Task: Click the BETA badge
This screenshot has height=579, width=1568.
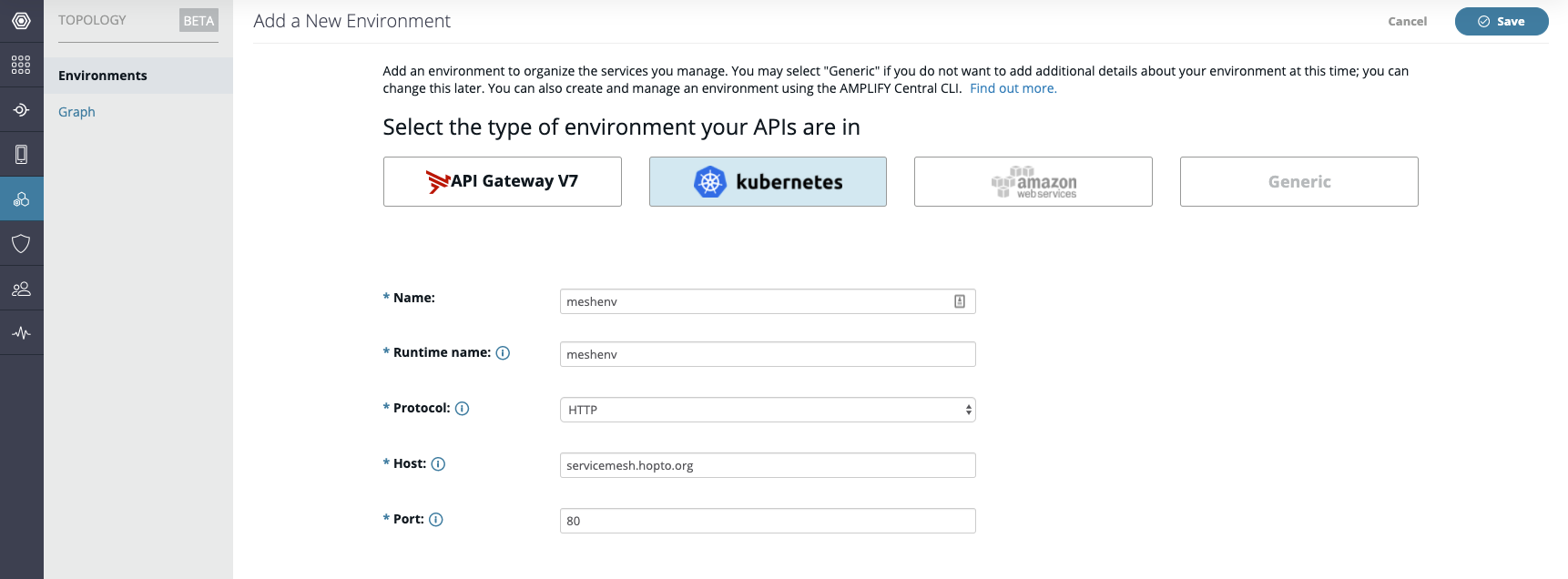Action: (199, 20)
